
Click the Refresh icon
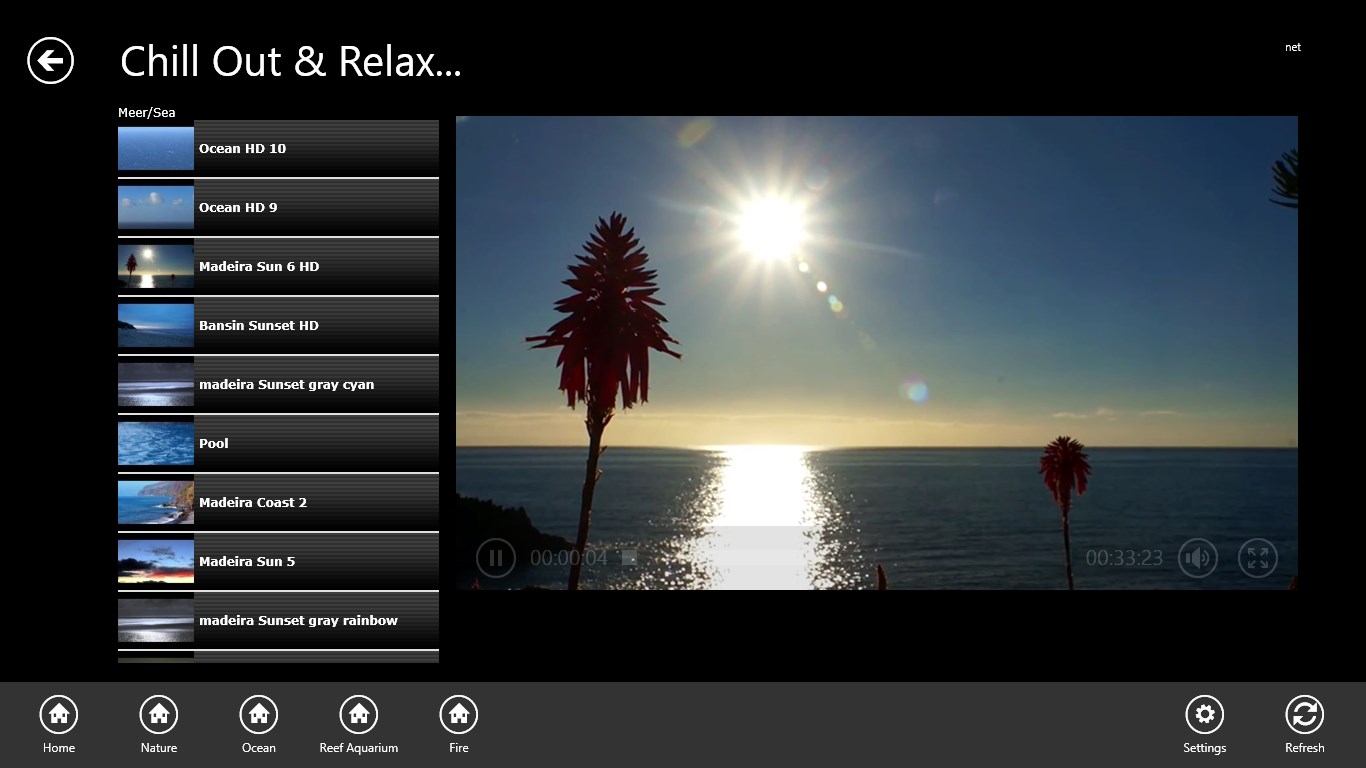coord(1304,715)
